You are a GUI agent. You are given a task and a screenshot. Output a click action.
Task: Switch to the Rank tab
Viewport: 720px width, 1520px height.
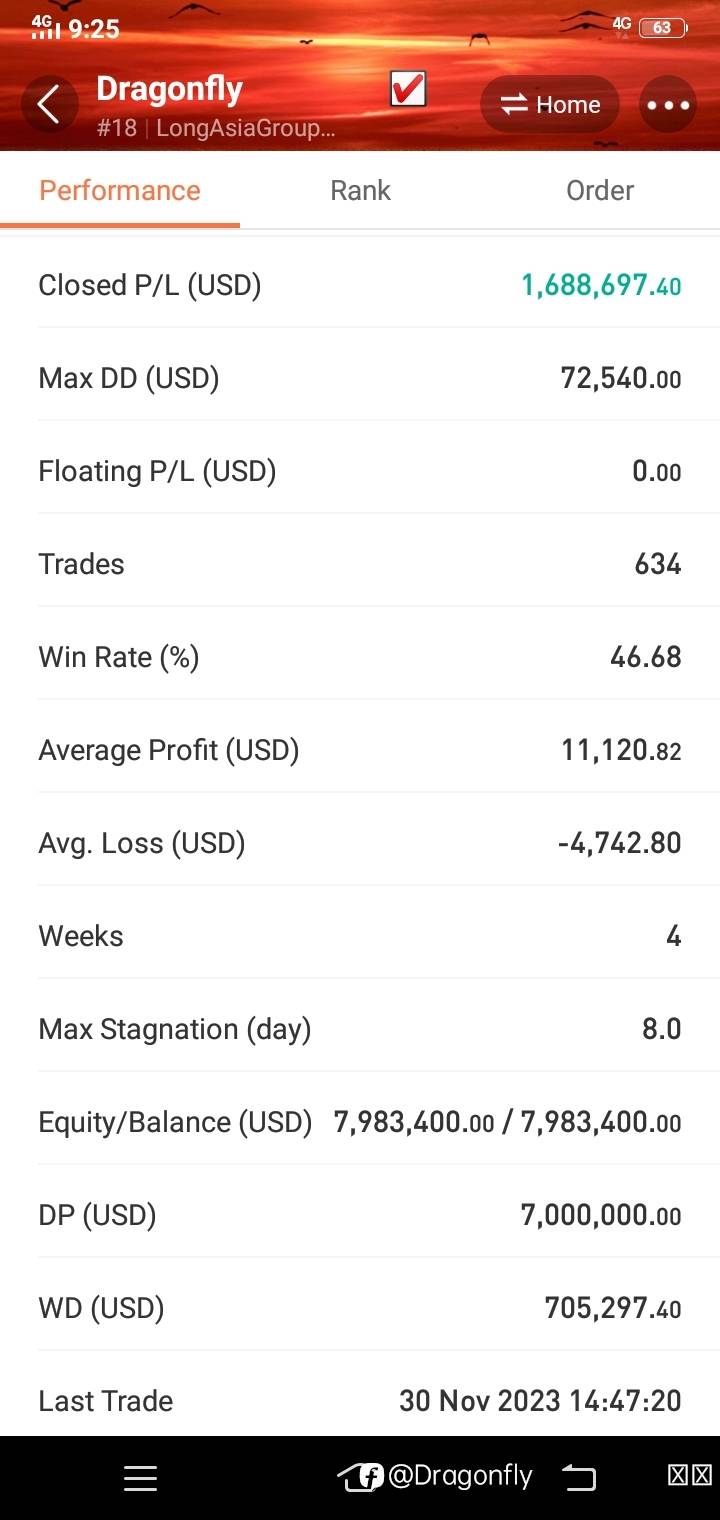point(360,190)
